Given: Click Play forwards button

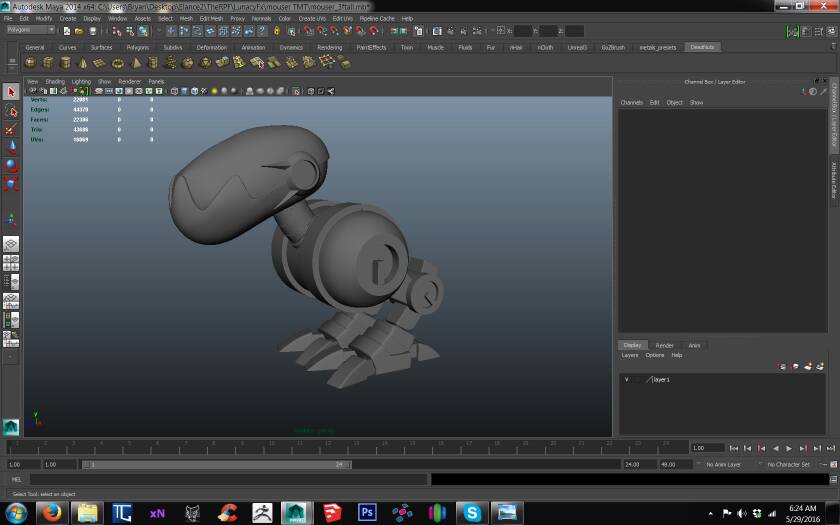Looking at the screenshot, I should [x=789, y=448].
